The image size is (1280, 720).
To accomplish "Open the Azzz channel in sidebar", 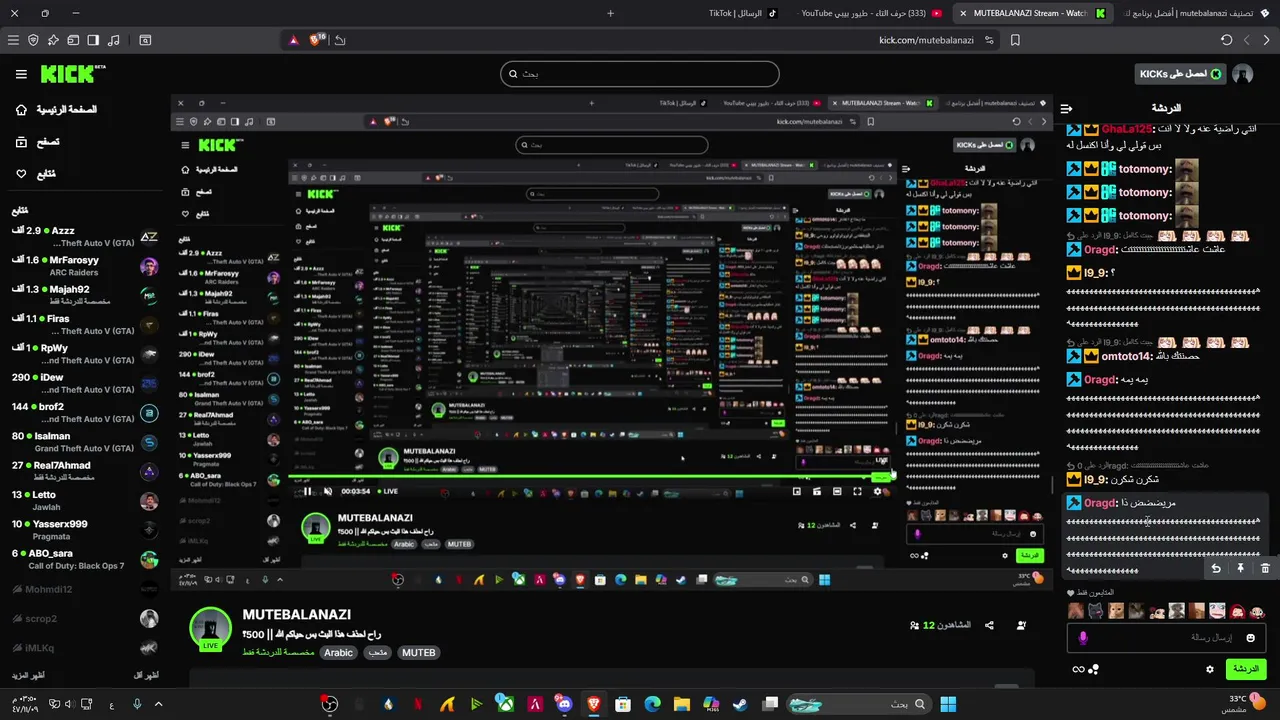I will pos(85,237).
